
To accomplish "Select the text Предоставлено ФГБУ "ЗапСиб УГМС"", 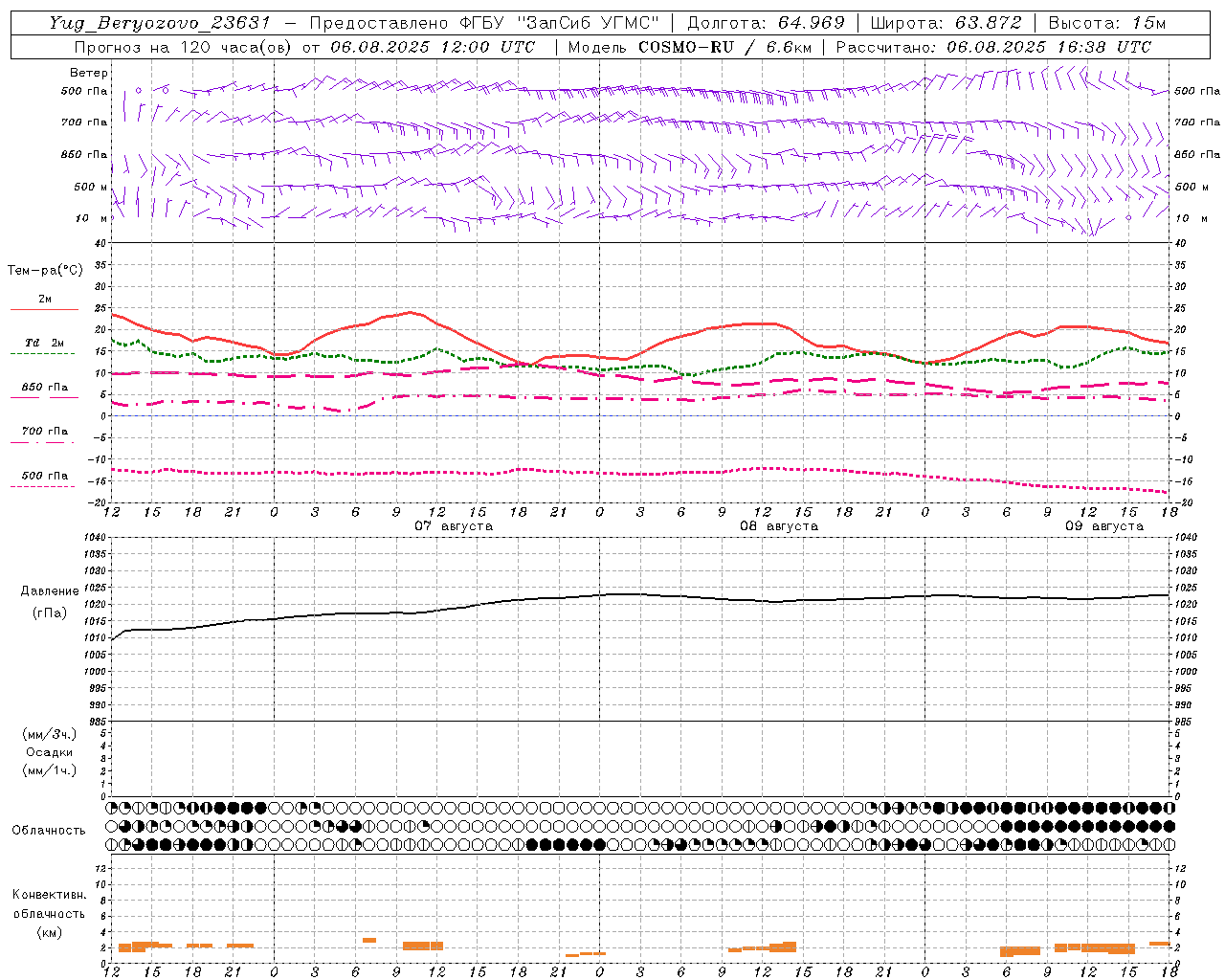I will 484,24.
